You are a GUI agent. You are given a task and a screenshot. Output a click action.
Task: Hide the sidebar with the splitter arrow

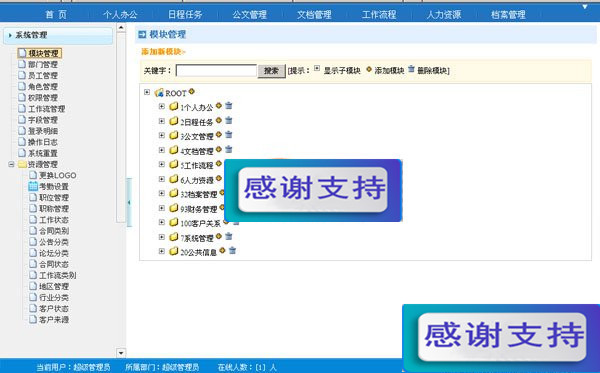[x=129, y=202]
